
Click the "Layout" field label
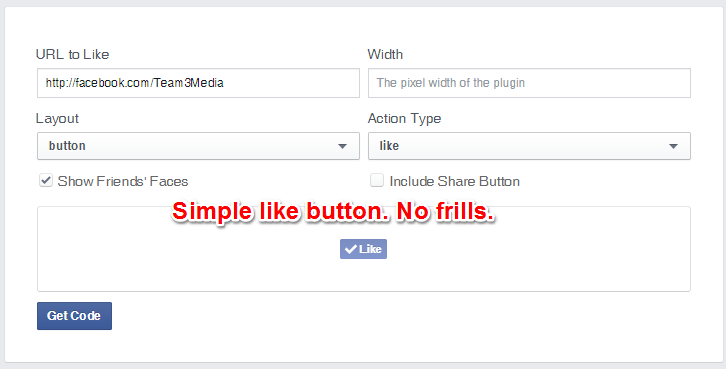[x=57, y=119]
